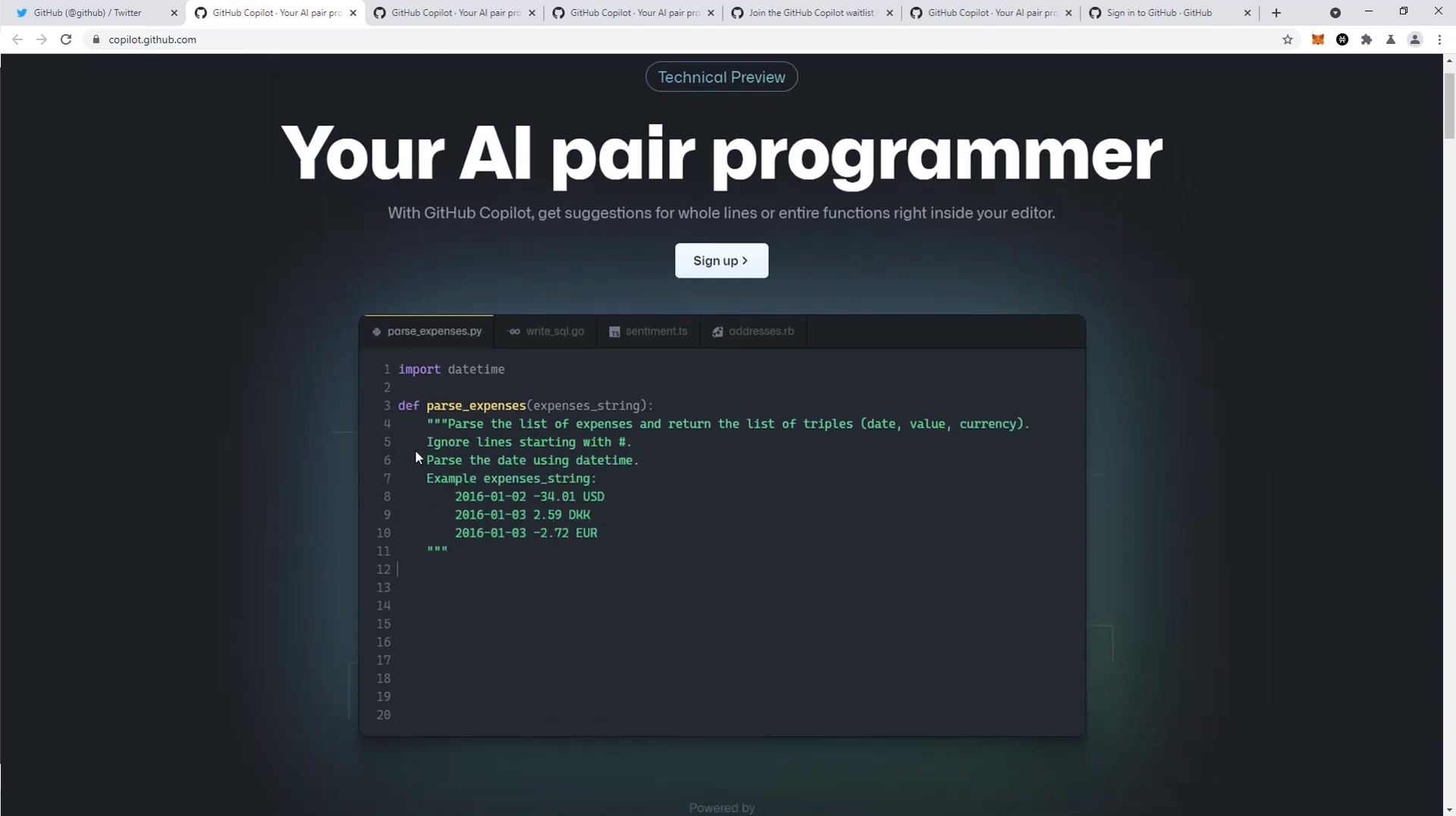The width and height of the screenshot is (1456, 816).
Task: Select the write_sql.go editor tab
Action: 546,331
